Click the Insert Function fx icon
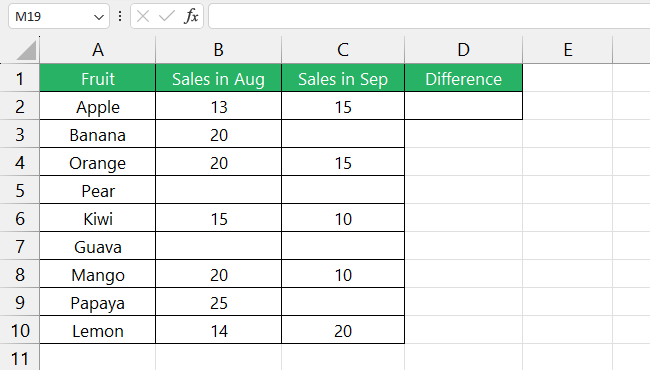 pos(191,16)
